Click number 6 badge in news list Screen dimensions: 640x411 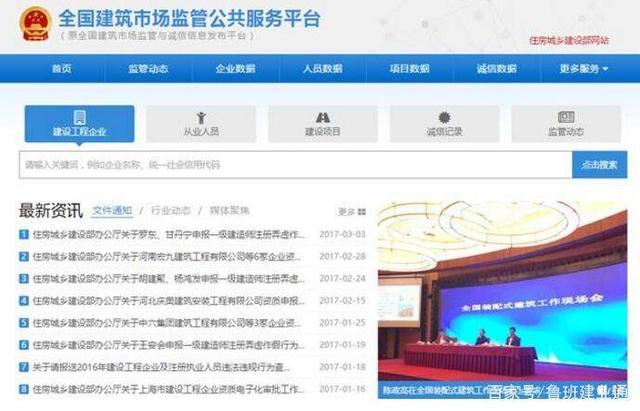tap(24, 344)
